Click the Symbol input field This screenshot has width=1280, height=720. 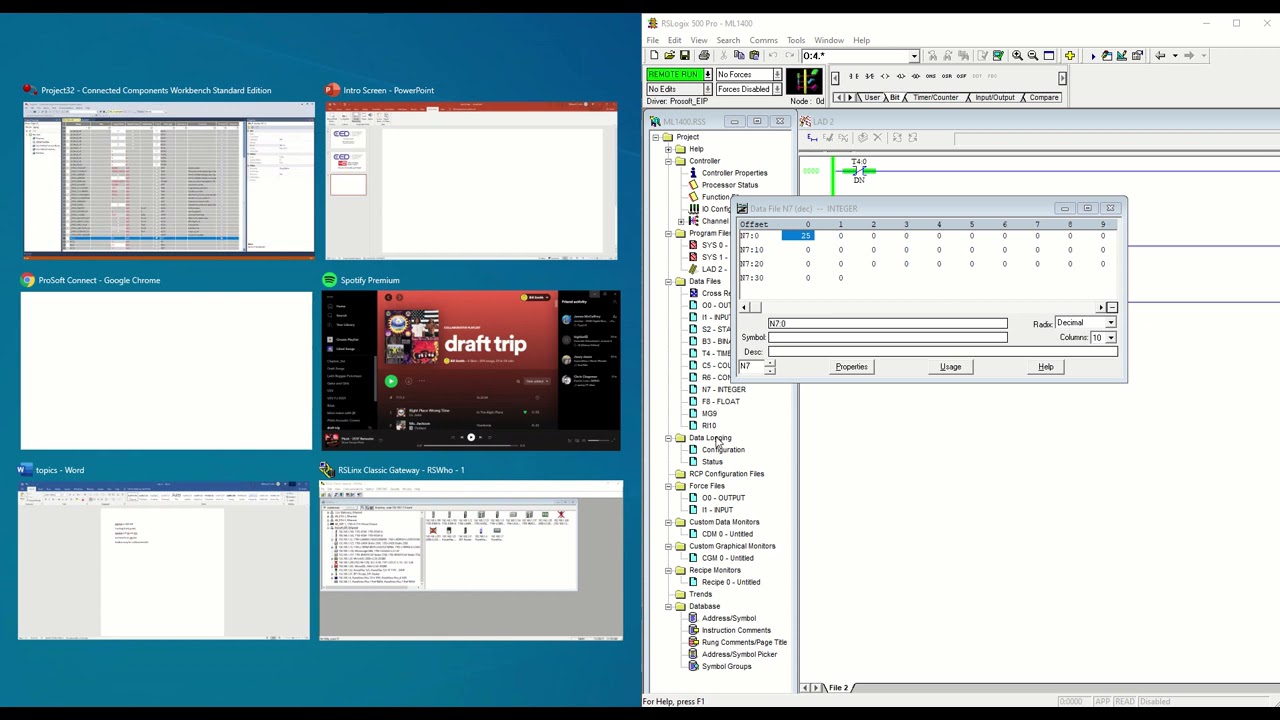click(888, 338)
